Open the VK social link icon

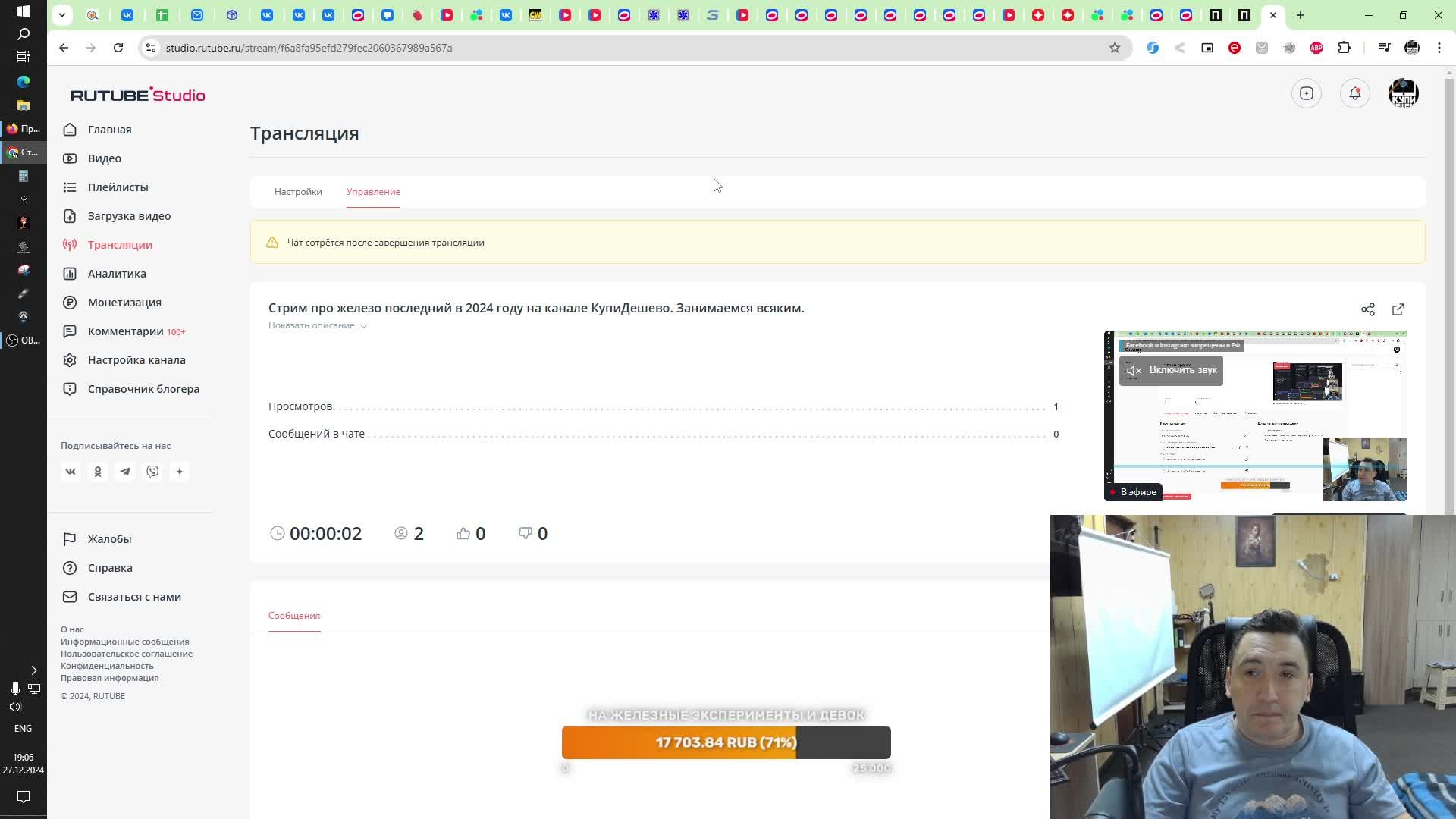pos(71,472)
